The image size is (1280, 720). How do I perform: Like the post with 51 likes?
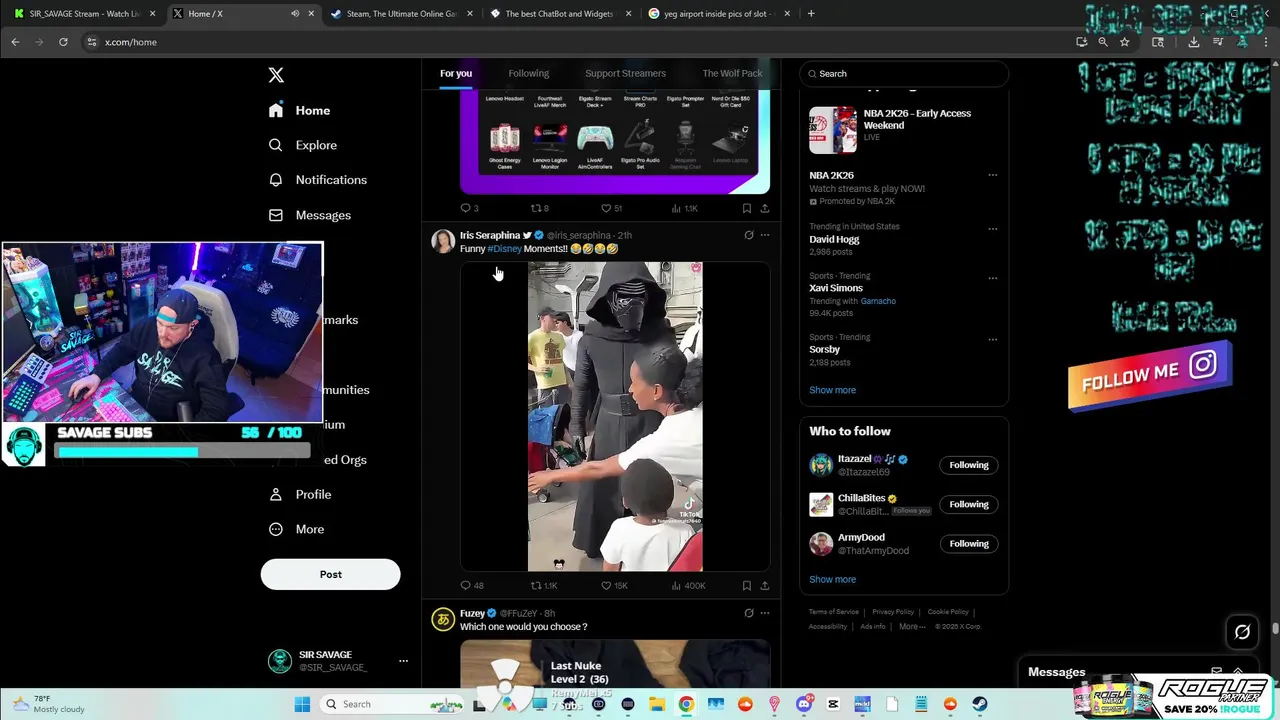pos(611,208)
